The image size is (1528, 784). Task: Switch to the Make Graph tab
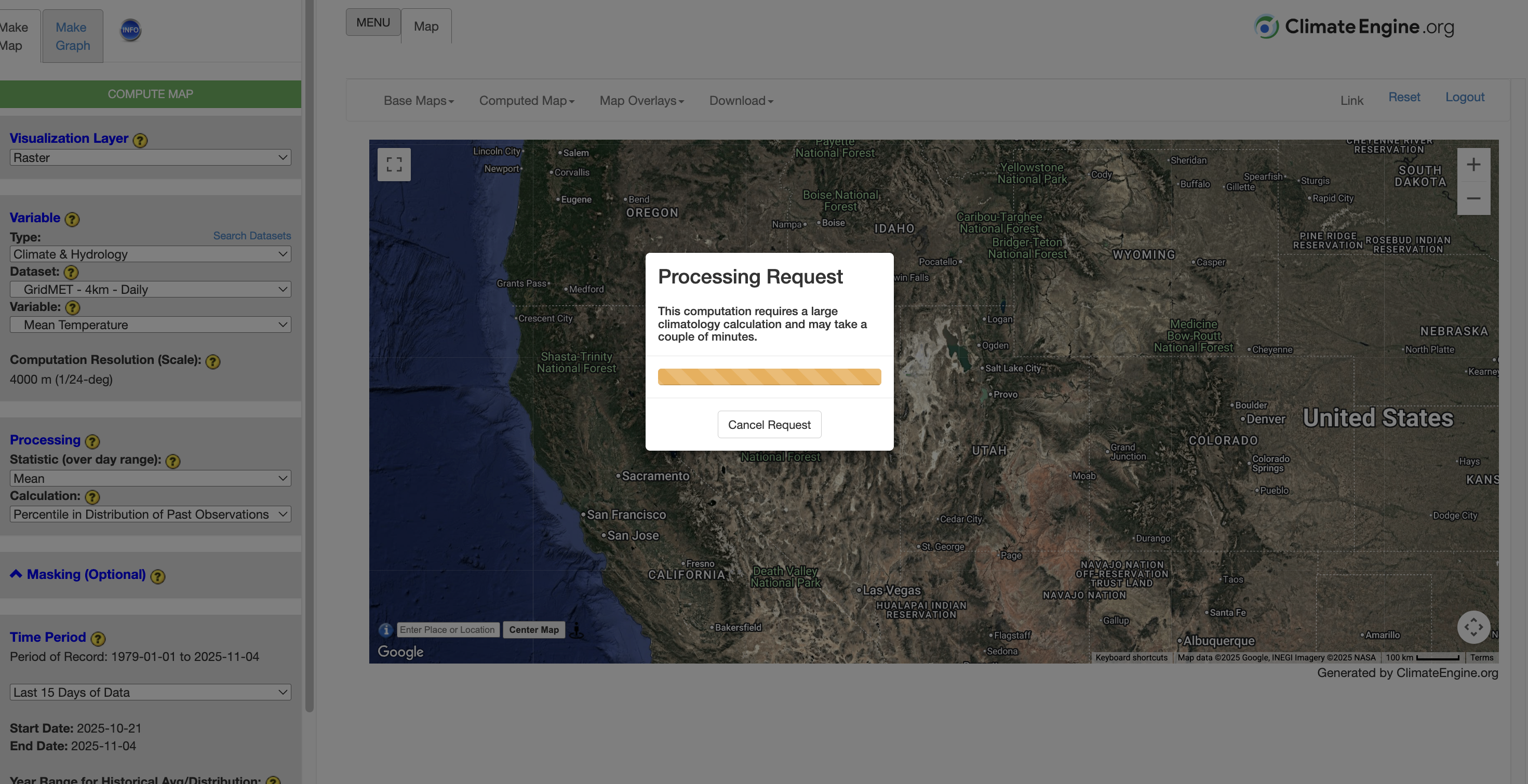[72, 36]
